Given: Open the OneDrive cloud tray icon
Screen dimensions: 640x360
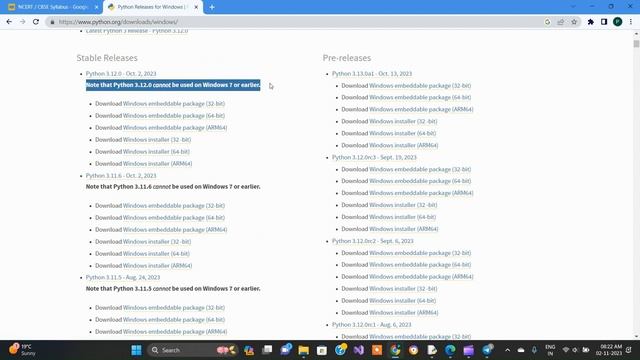Looking at the screenshot, I should (x=521, y=350).
